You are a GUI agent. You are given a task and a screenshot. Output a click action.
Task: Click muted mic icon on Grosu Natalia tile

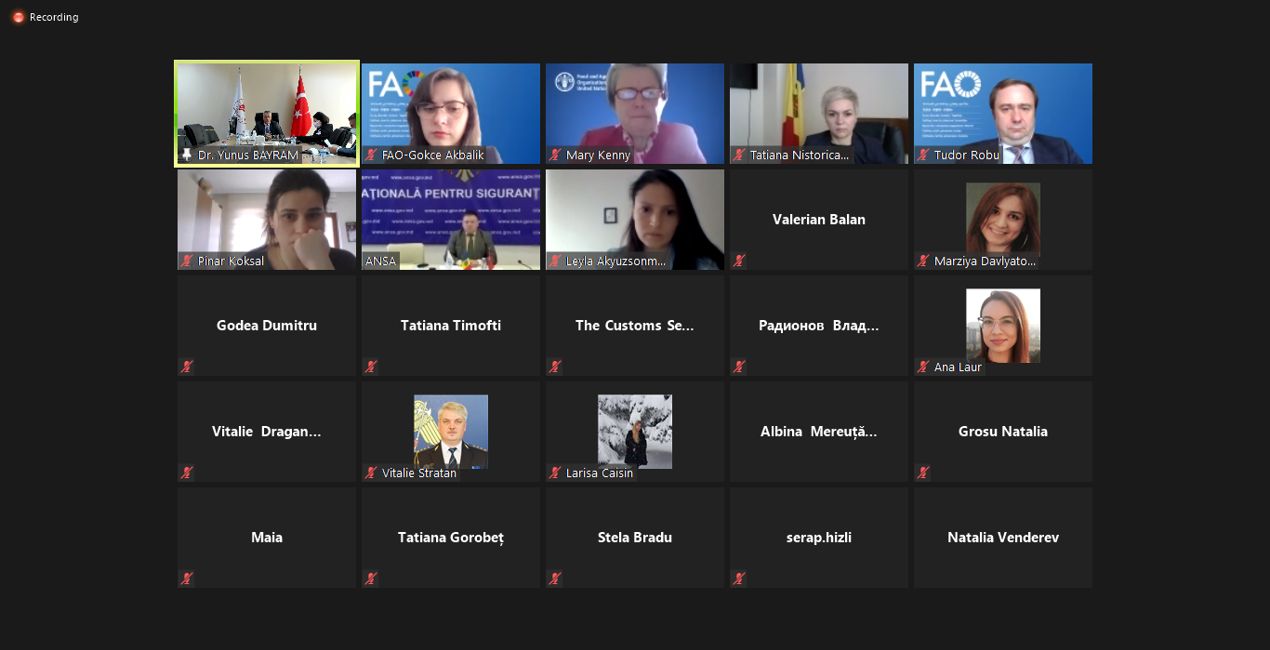(923, 473)
